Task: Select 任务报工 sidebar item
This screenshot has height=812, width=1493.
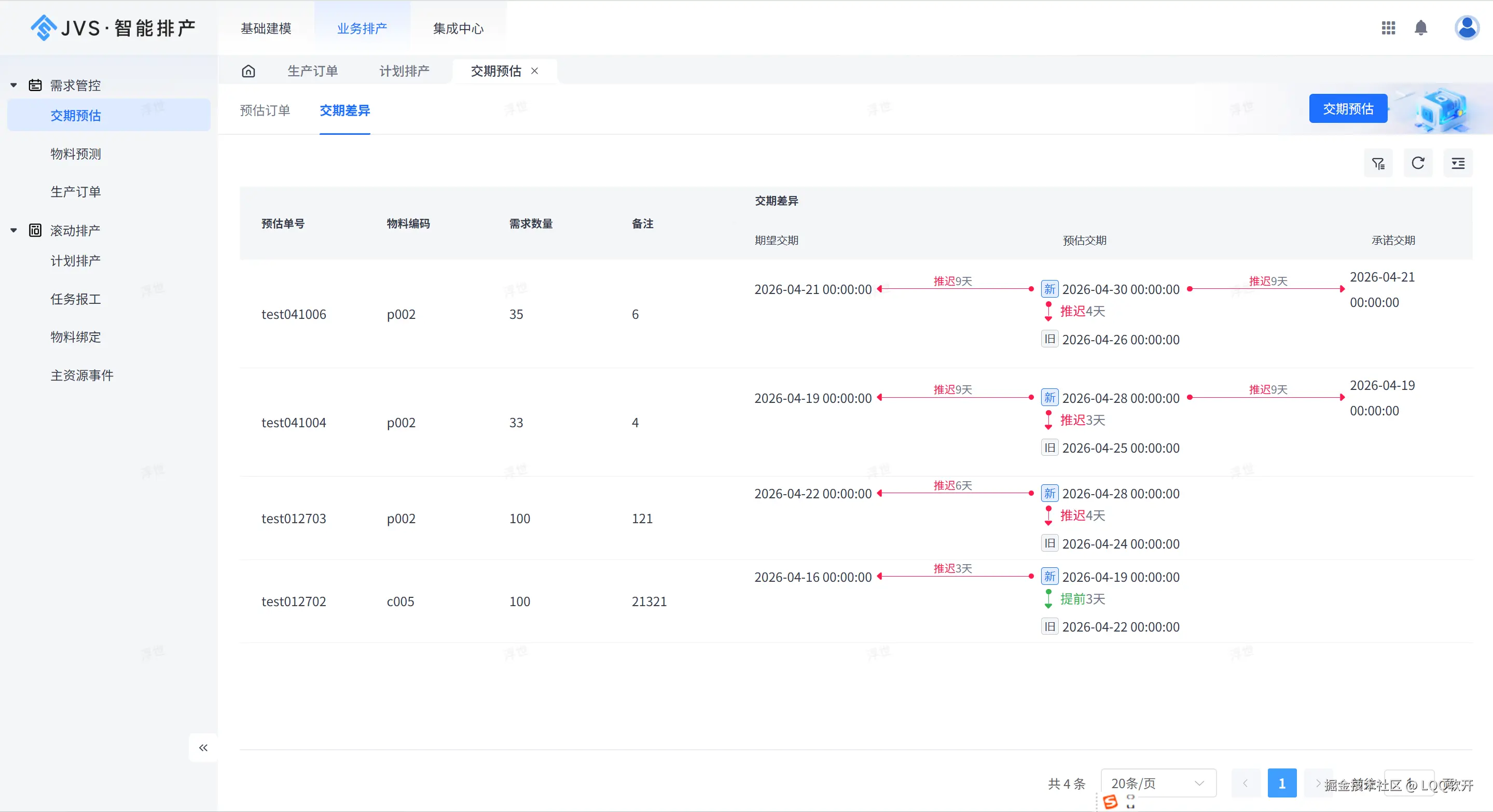Action: click(x=75, y=299)
